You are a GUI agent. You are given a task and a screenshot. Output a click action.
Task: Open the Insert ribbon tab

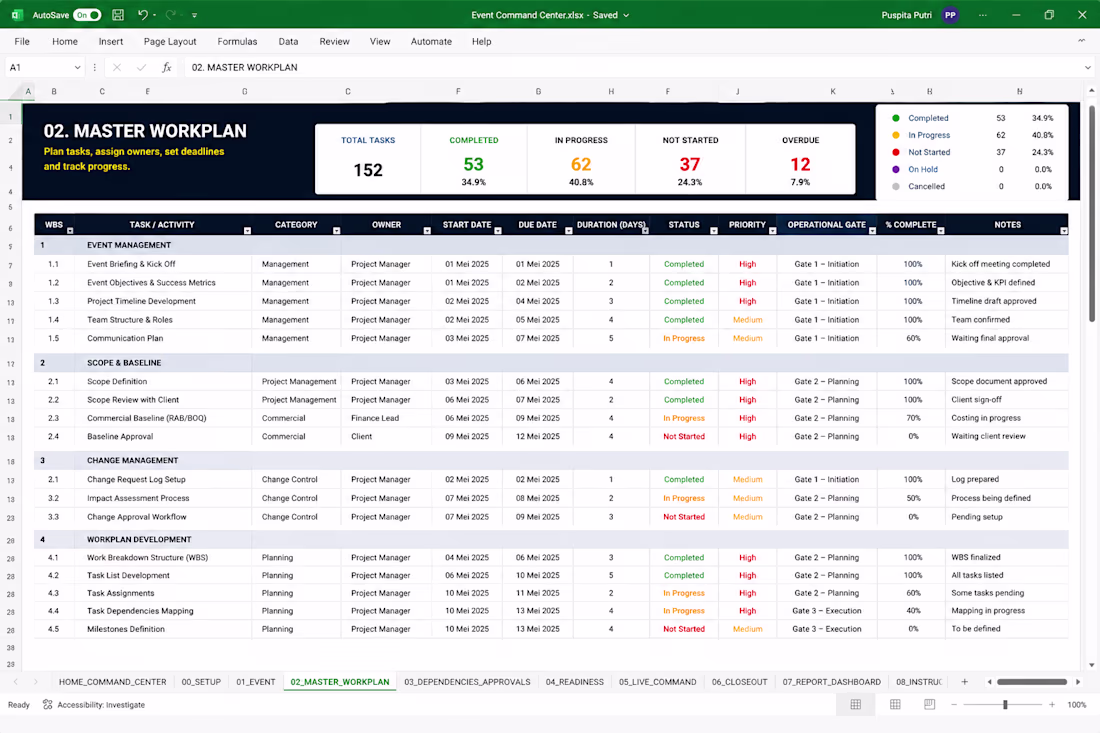coord(111,41)
